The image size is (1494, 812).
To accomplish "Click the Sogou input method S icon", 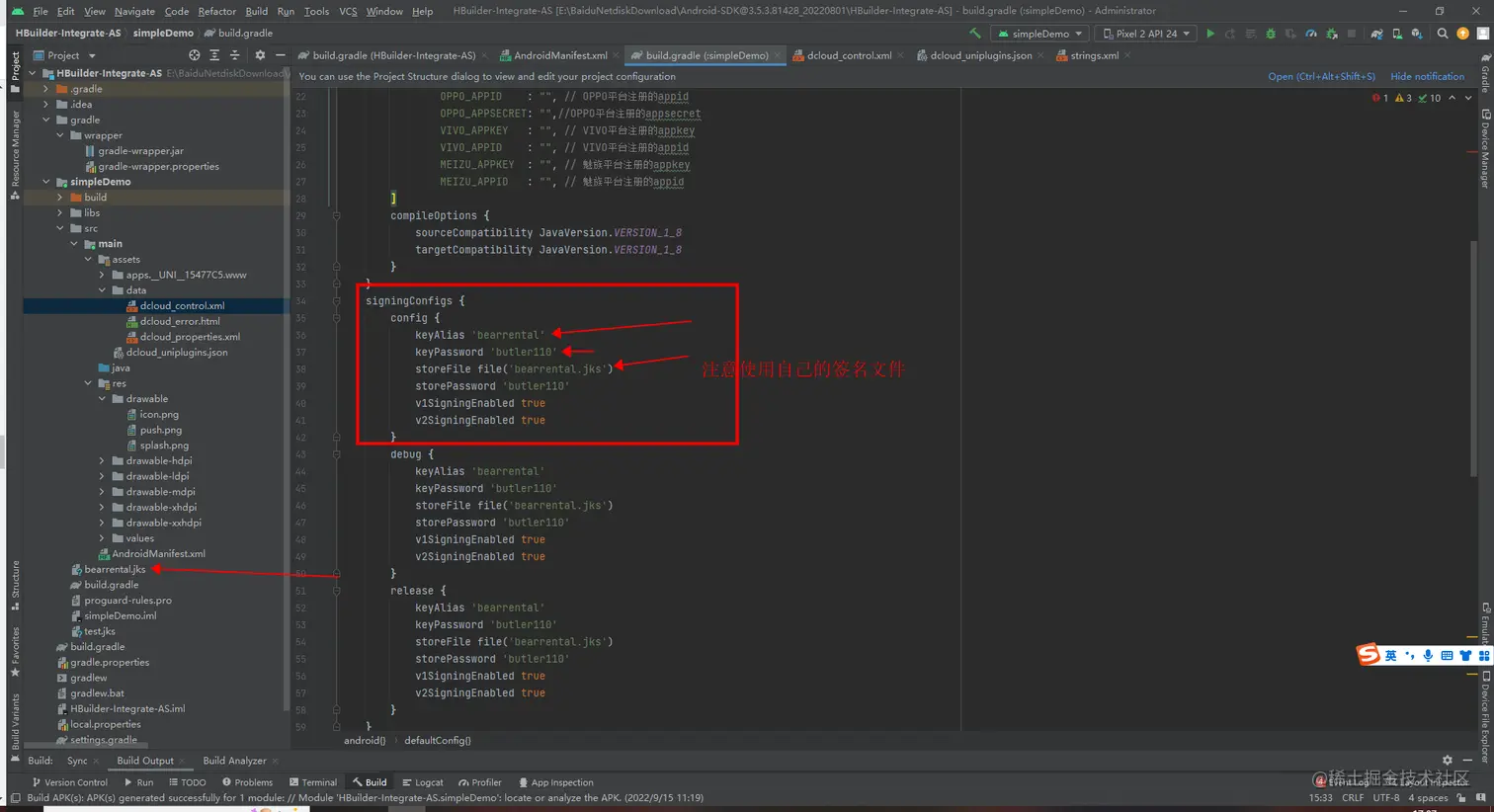I will [x=1368, y=654].
